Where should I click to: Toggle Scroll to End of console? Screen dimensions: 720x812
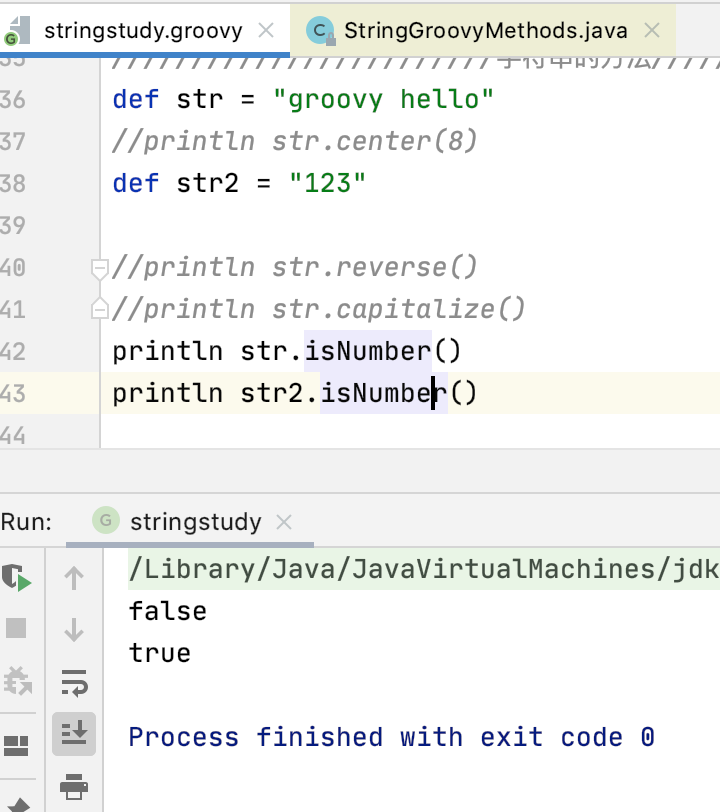tap(75, 733)
